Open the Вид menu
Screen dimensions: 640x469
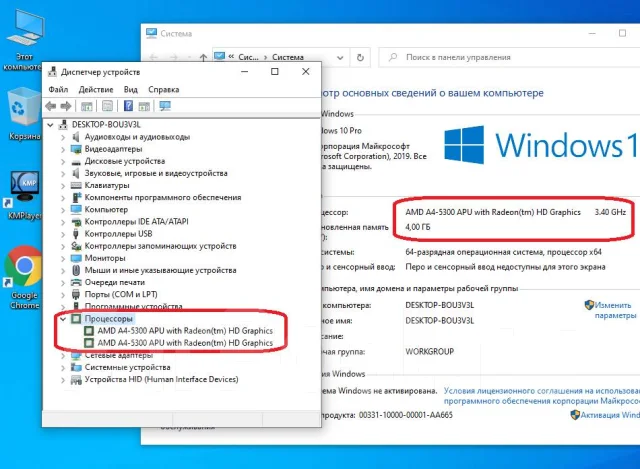coord(131,89)
